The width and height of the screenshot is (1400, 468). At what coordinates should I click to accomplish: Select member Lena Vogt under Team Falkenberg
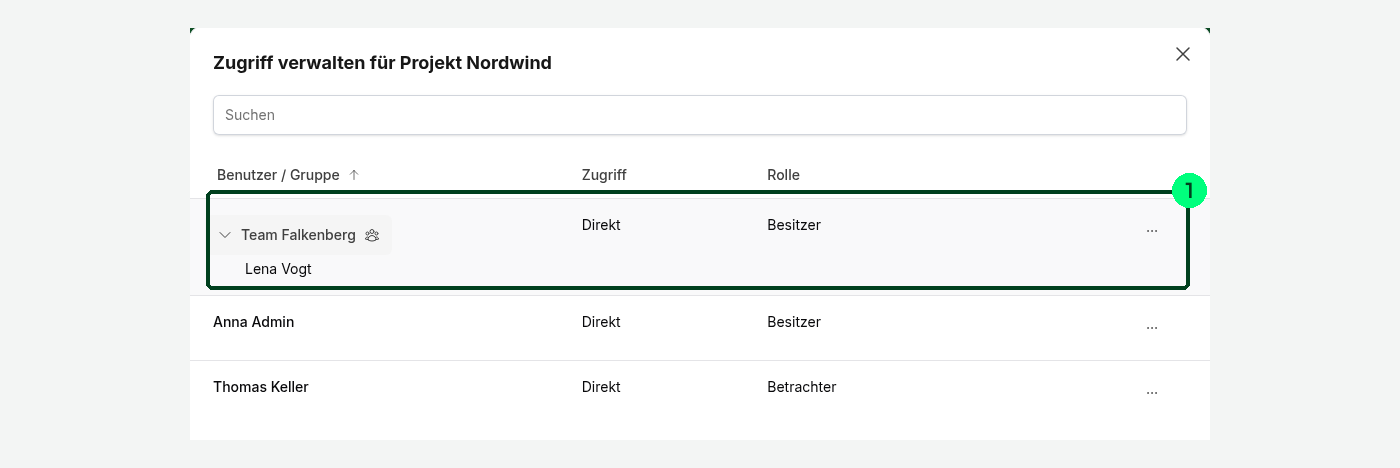tap(278, 269)
